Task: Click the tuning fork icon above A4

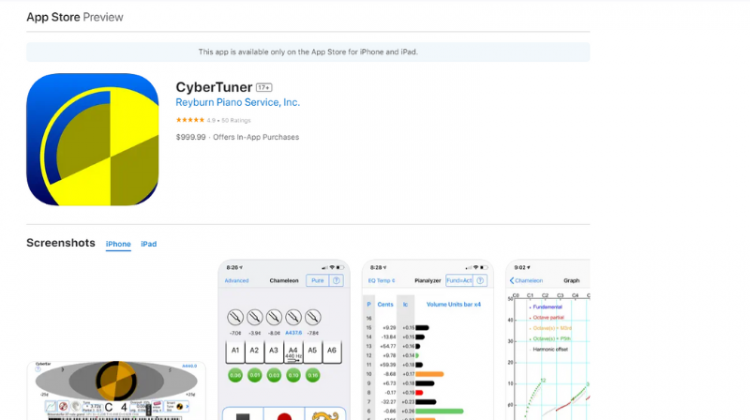Action: 293,317
